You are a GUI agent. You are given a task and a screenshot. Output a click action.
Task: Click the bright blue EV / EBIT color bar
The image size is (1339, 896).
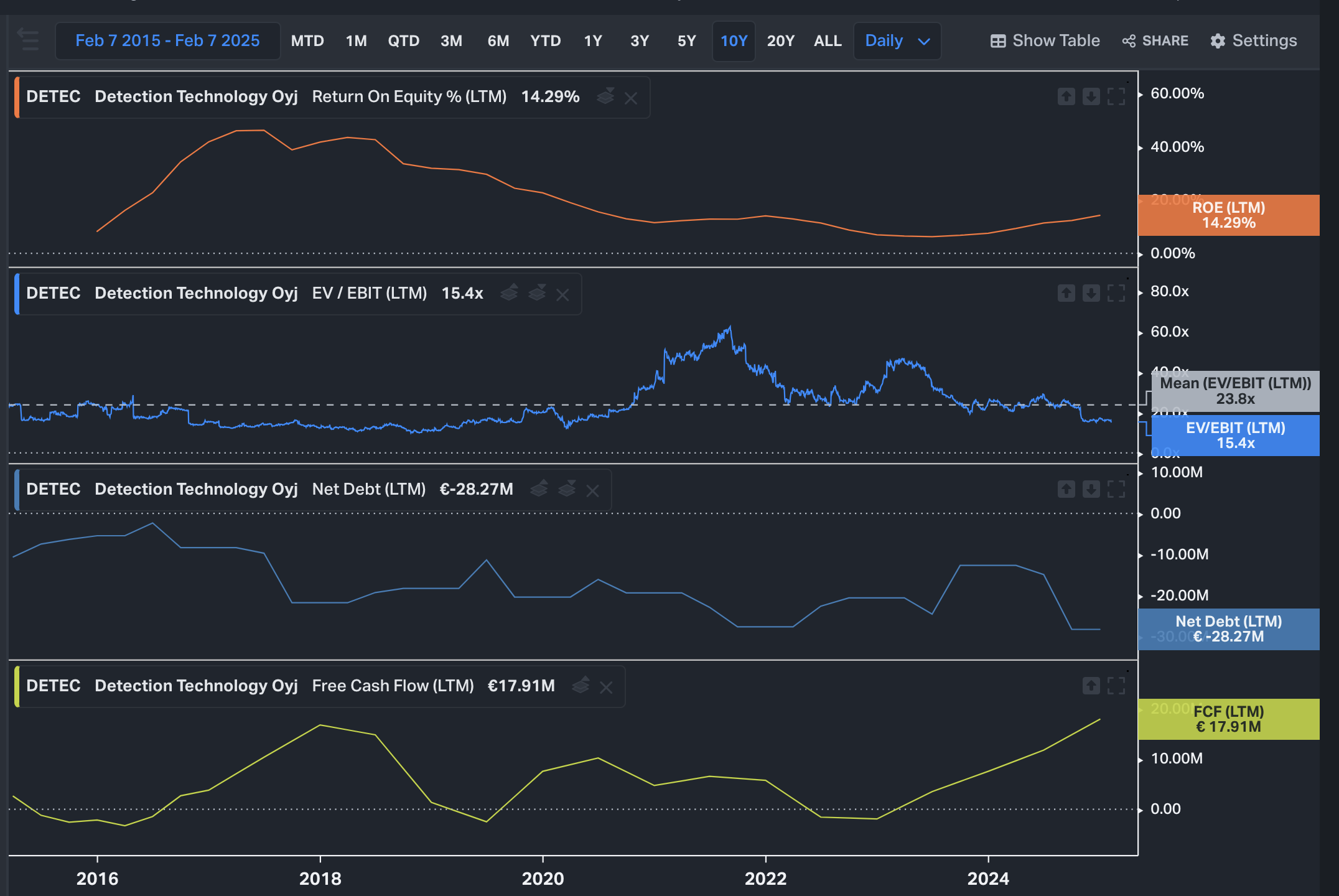point(17,294)
